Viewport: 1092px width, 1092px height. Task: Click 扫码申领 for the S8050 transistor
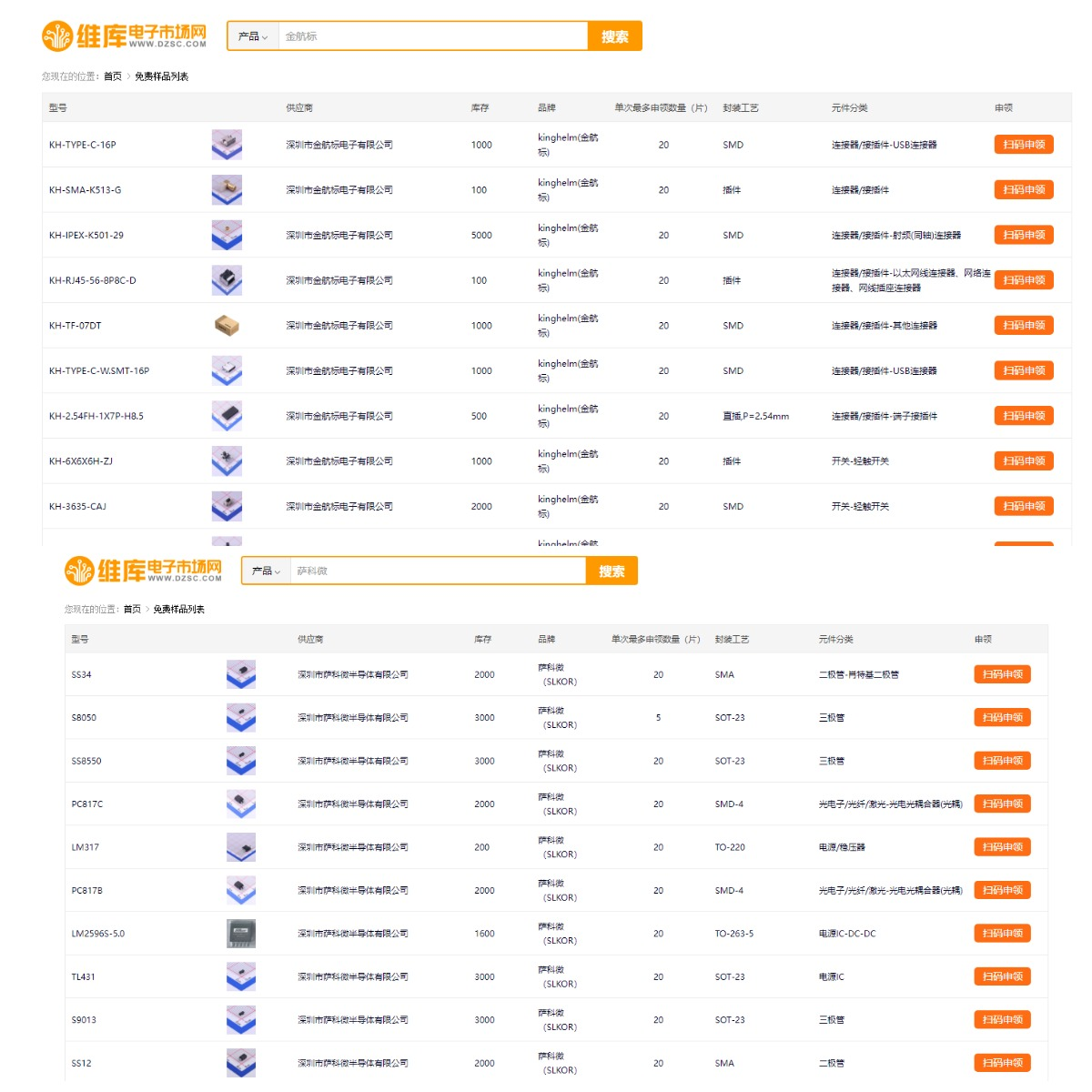pyautogui.click(x=1002, y=717)
